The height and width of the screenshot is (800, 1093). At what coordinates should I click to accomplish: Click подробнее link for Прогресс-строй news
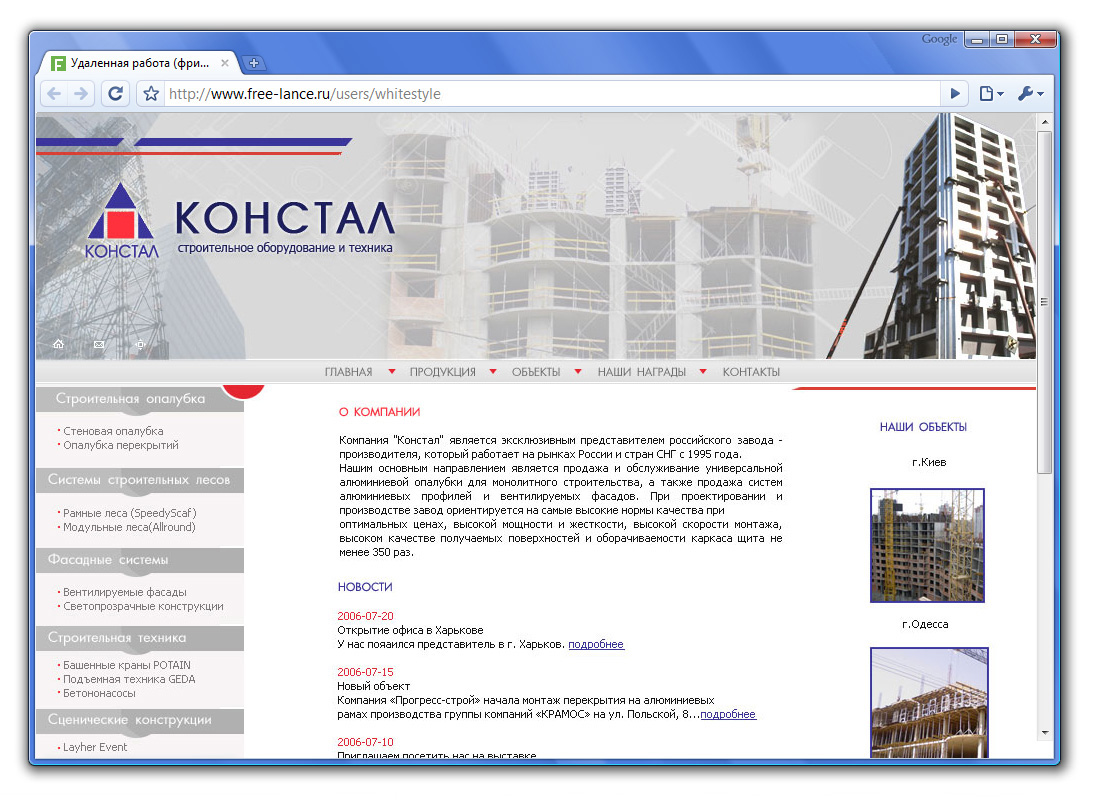[728, 714]
